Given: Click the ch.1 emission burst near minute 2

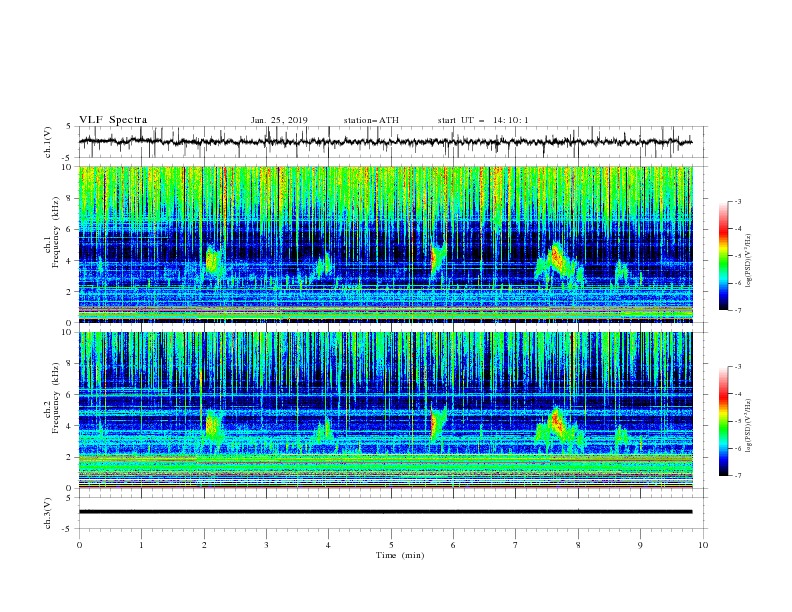Looking at the screenshot, I should click(x=214, y=262).
